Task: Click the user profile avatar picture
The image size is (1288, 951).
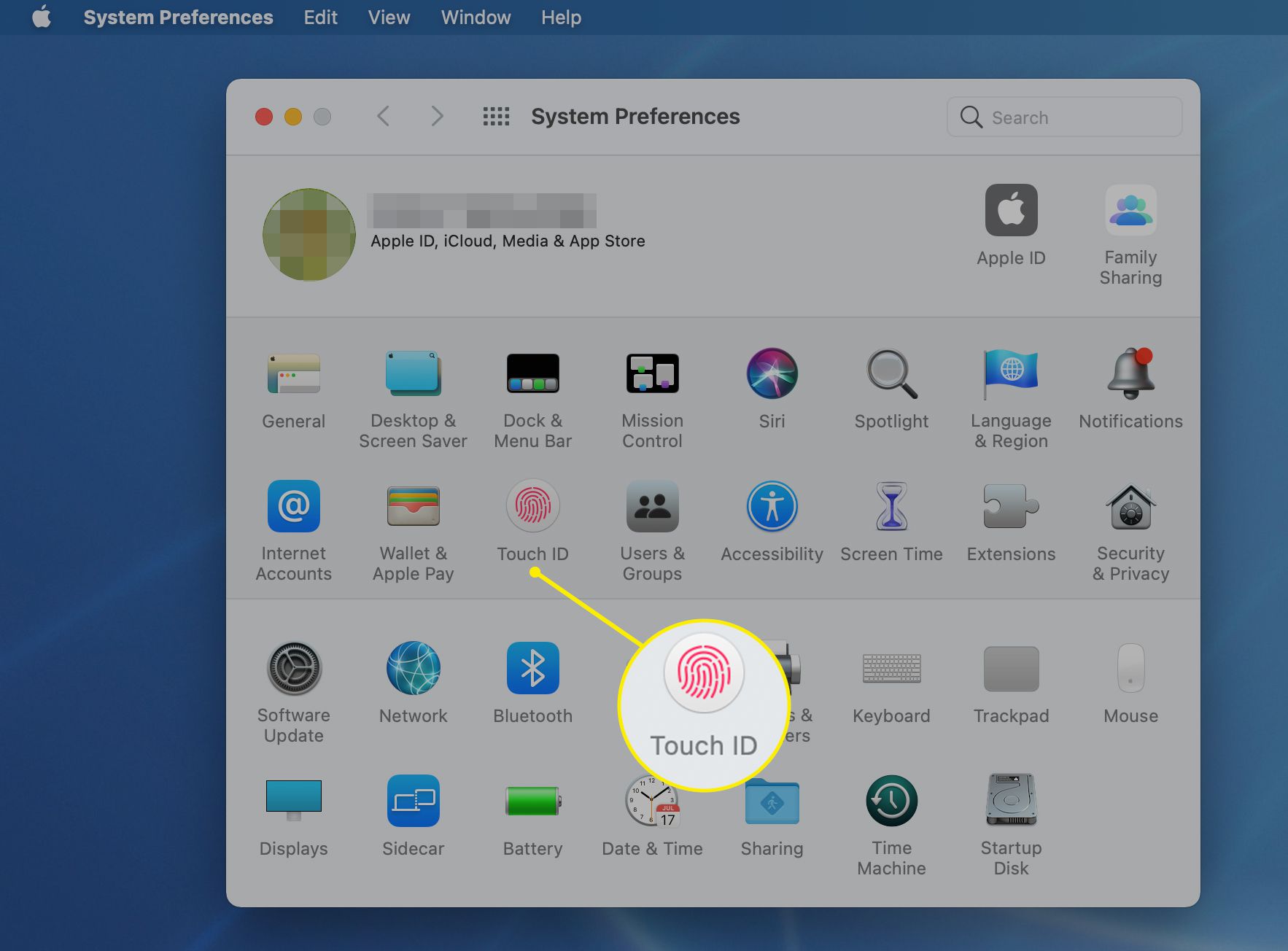Action: (x=309, y=235)
